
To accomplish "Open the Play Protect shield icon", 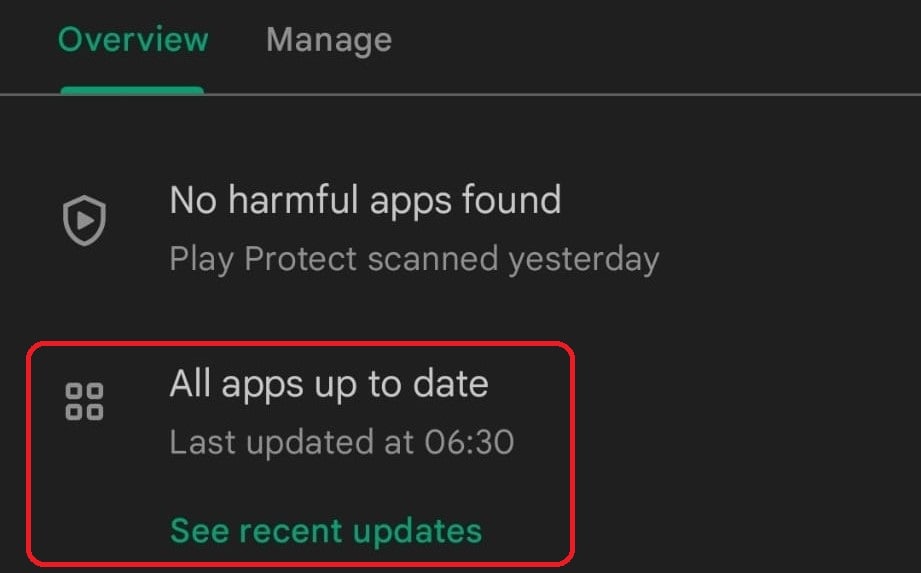I will tap(85, 220).
